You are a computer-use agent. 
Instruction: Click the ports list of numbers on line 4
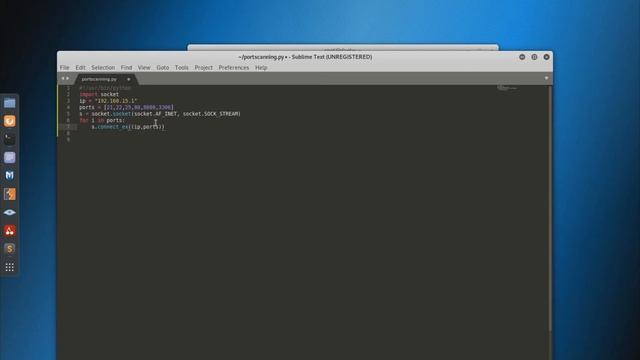(x=139, y=107)
